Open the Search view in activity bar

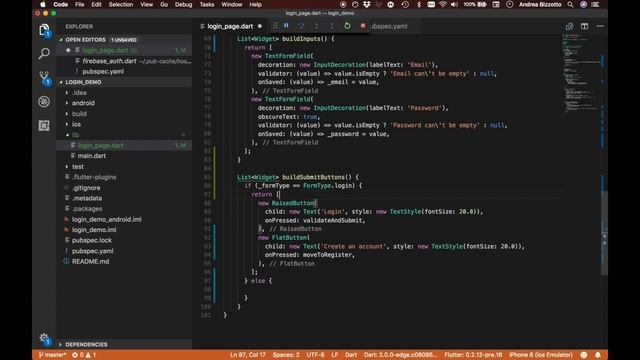[x=44, y=53]
